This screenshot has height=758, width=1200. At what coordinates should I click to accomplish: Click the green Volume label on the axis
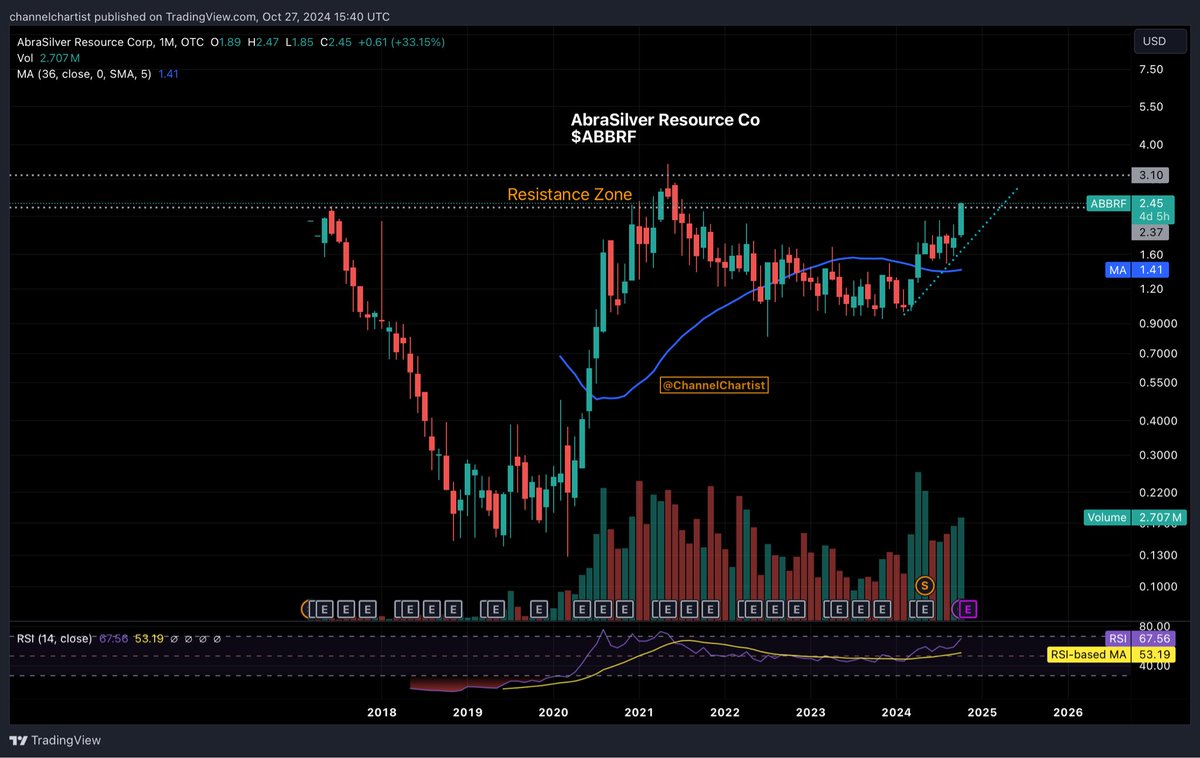tap(1107, 518)
